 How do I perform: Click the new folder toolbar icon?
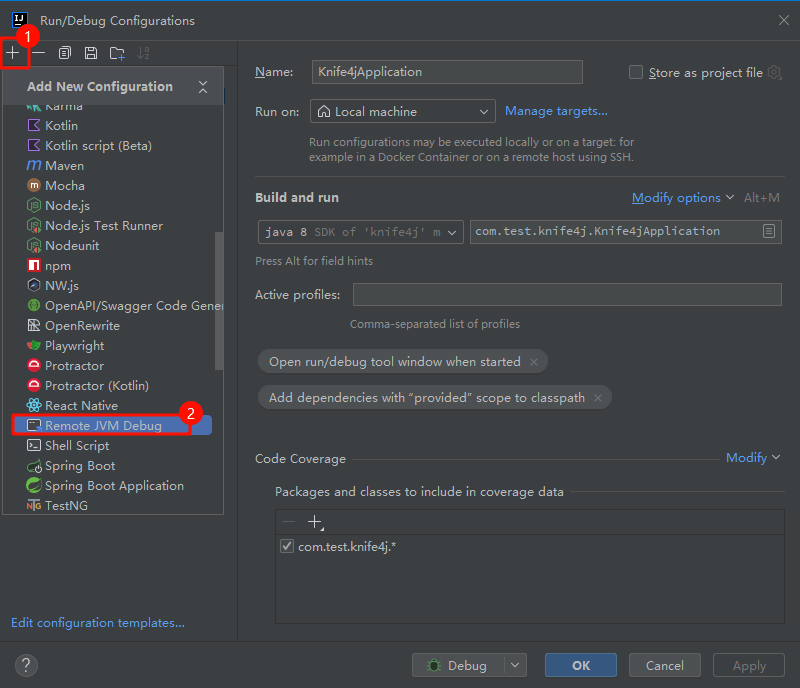pos(118,53)
